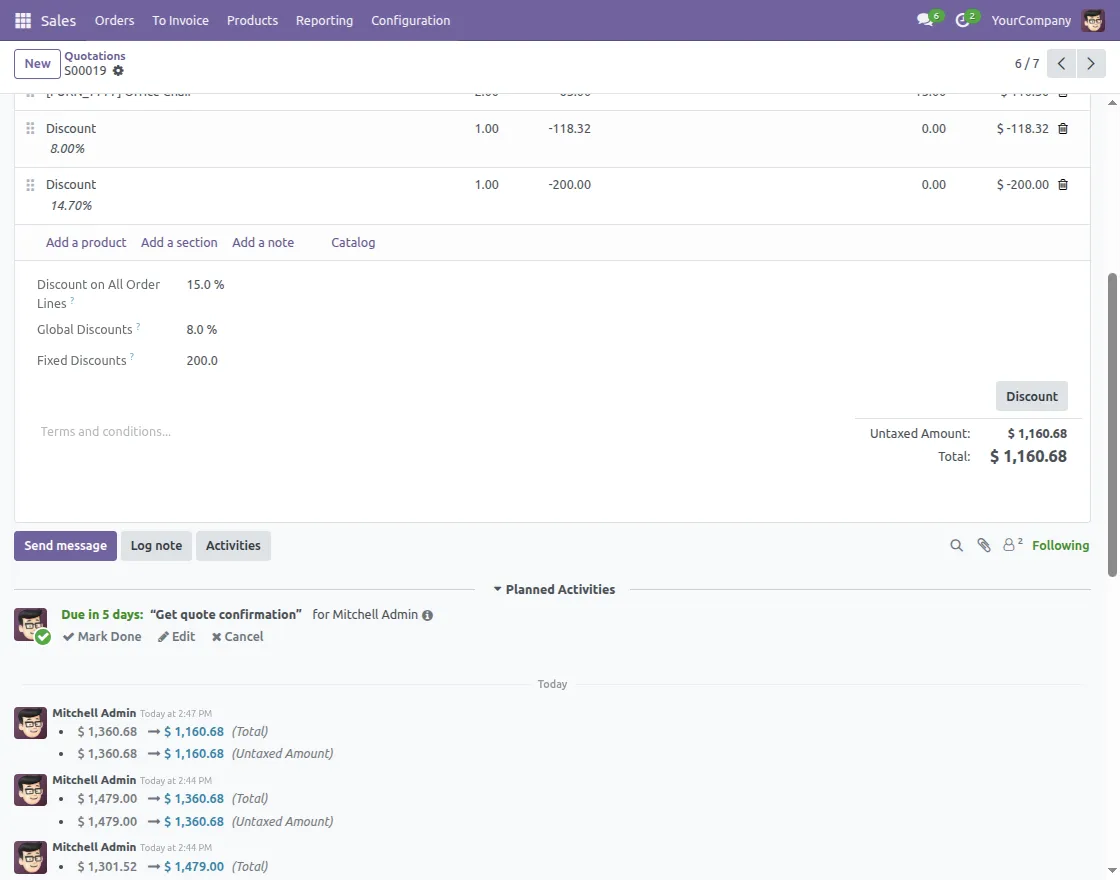This screenshot has height=880, width=1120.
Task: Click the gear icon next to S00019
Action: (118, 71)
